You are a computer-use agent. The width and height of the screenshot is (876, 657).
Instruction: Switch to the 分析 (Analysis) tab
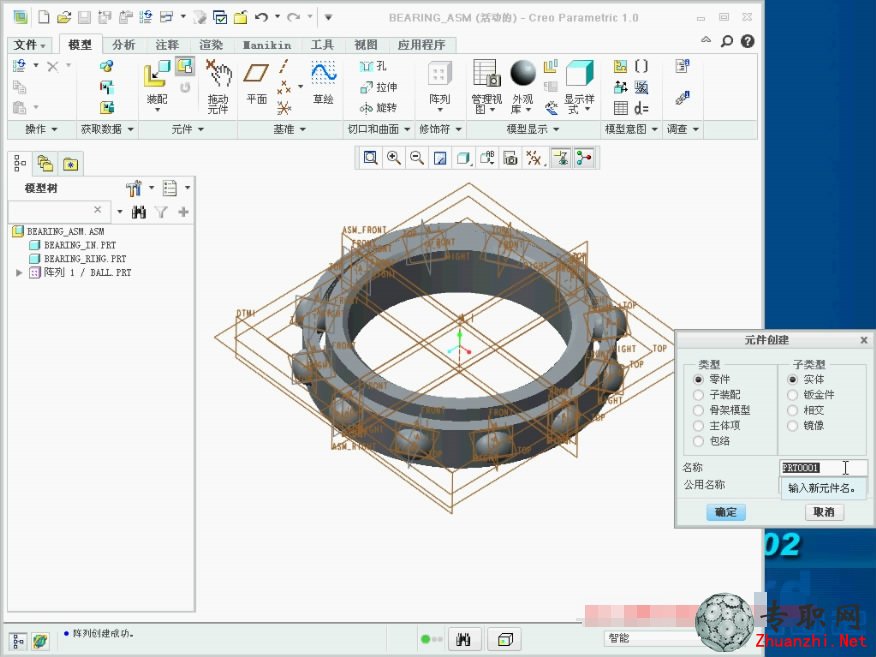(123, 45)
